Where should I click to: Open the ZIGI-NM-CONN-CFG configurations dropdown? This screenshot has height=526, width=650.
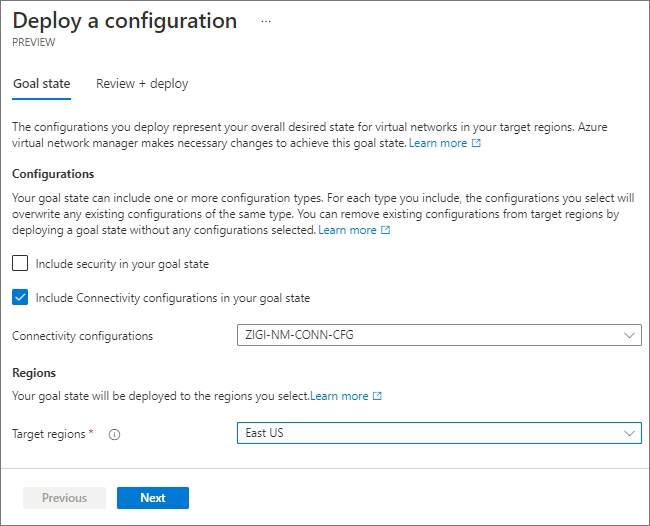point(439,335)
